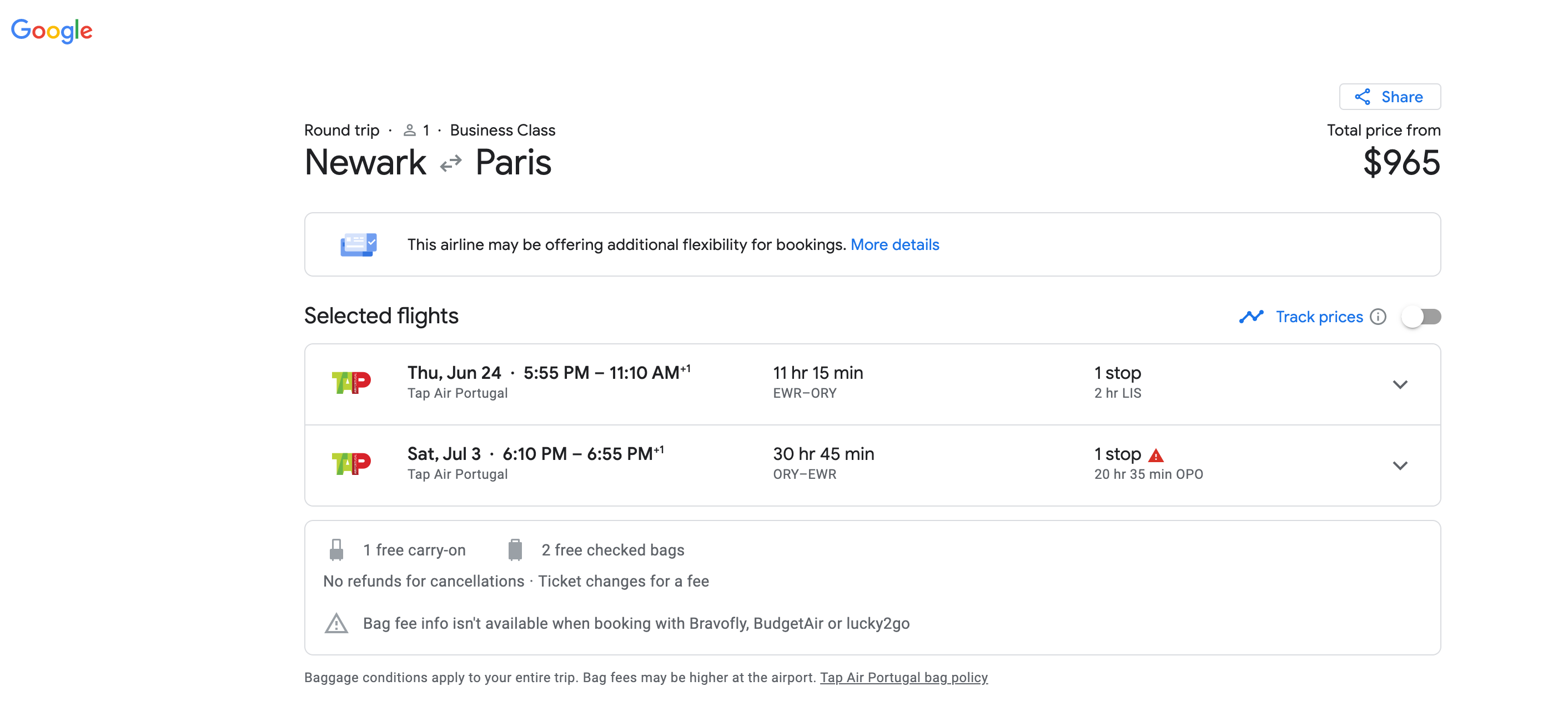This screenshot has height=701, width=1568.
Task: Click the share icon
Action: tap(1362, 97)
